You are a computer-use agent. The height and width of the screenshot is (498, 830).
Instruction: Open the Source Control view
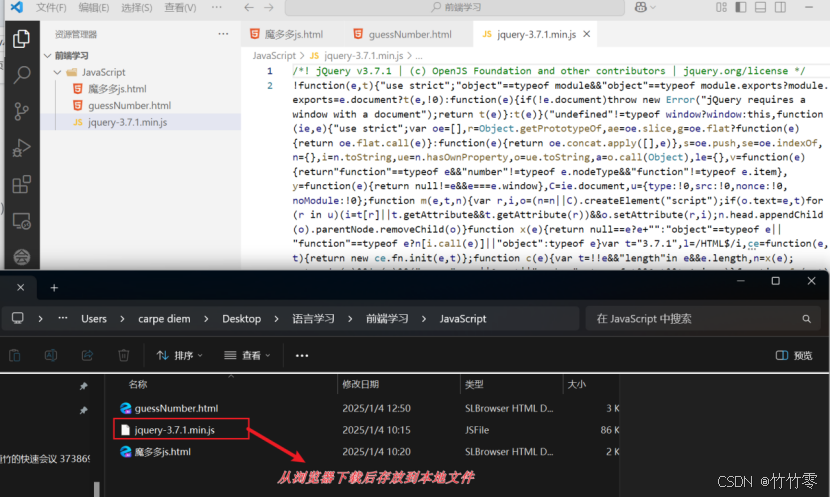[x=21, y=111]
